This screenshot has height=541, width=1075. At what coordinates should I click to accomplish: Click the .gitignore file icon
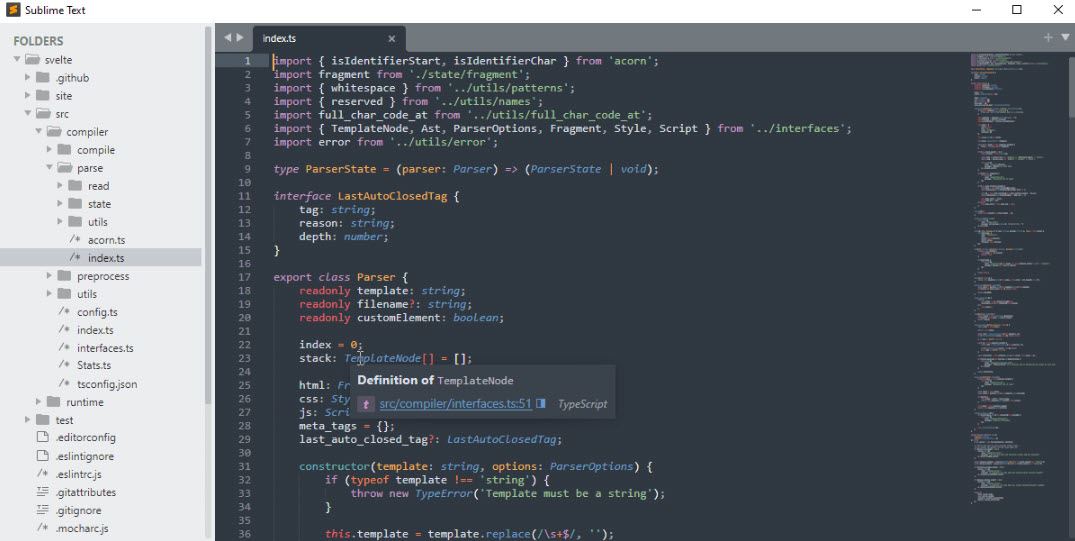coord(43,510)
